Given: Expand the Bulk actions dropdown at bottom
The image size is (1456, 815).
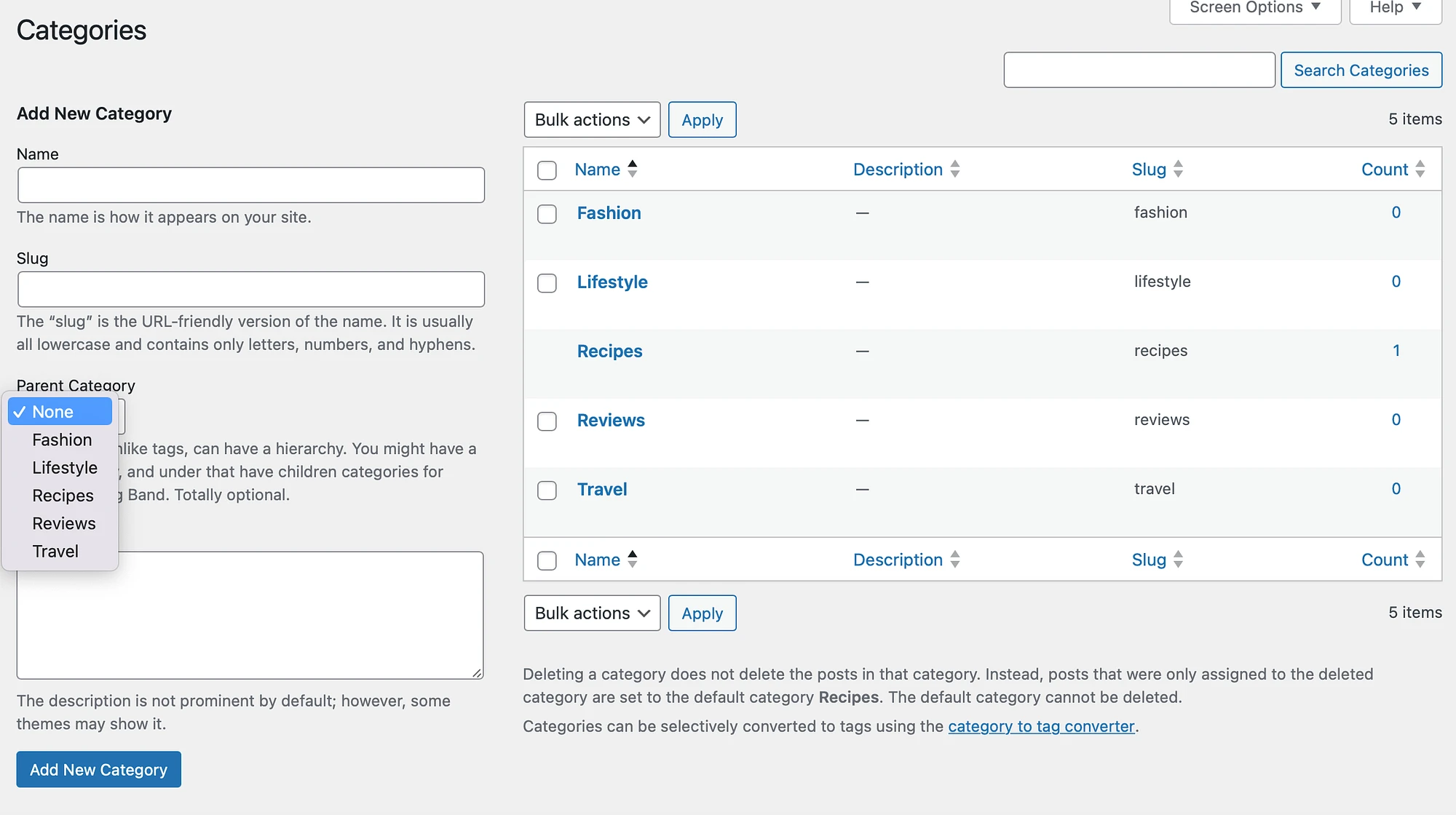Looking at the screenshot, I should [591, 613].
